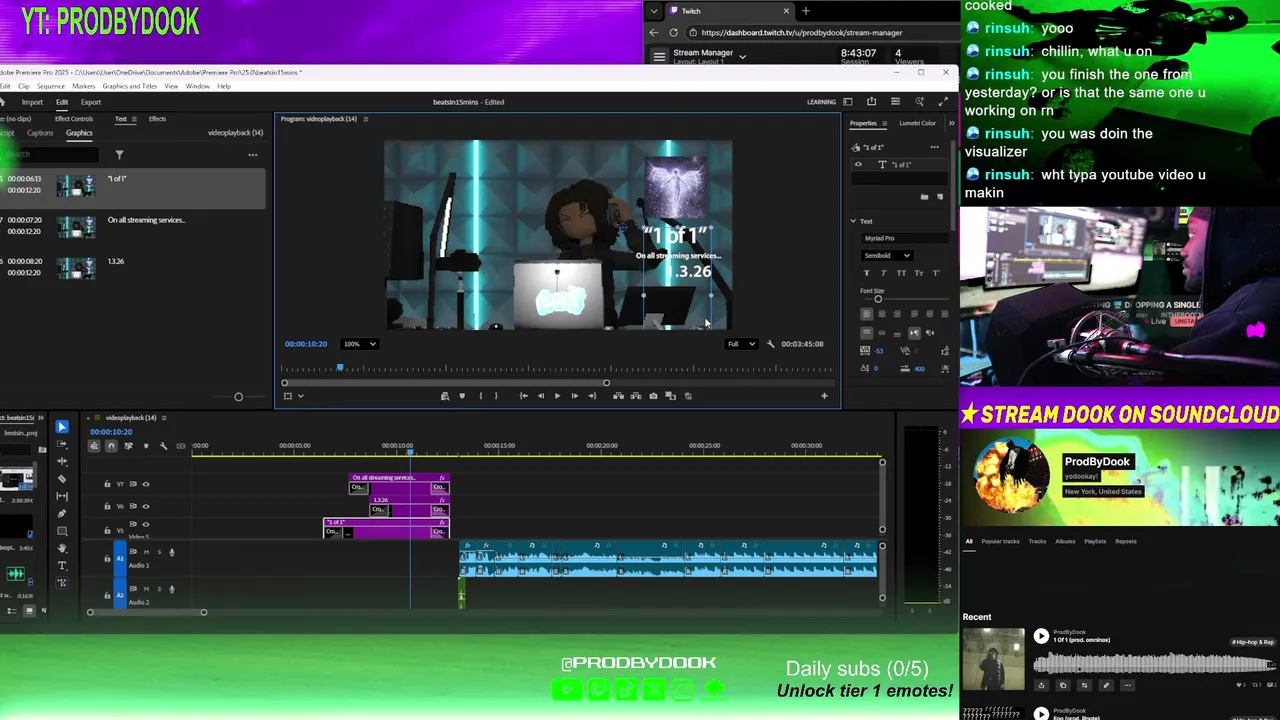Click Step Back one frame button
The width and height of the screenshot is (1280, 720).
click(541, 396)
